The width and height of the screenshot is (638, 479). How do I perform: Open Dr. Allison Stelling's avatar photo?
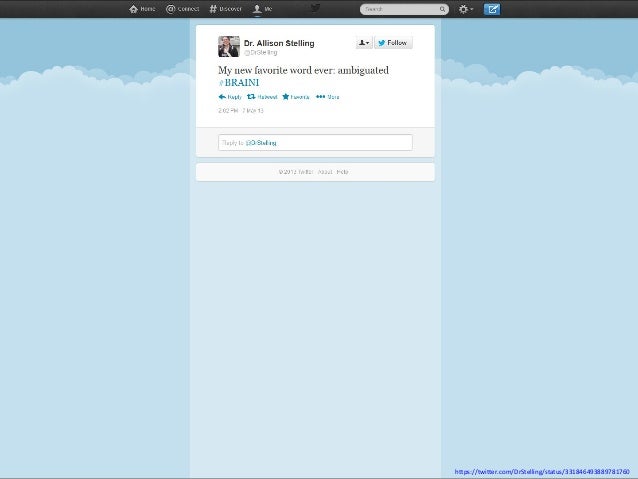[229, 46]
